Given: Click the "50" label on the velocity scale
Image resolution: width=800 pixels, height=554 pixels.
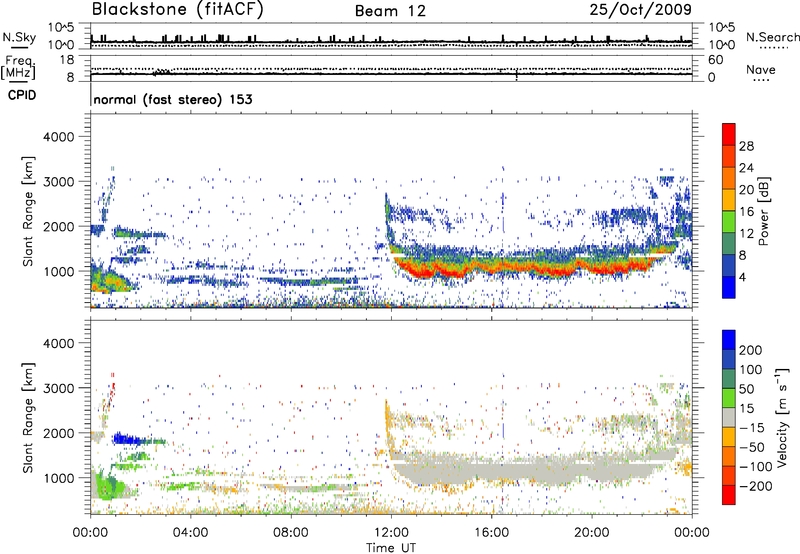Looking at the screenshot, I should tap(746, 389).
